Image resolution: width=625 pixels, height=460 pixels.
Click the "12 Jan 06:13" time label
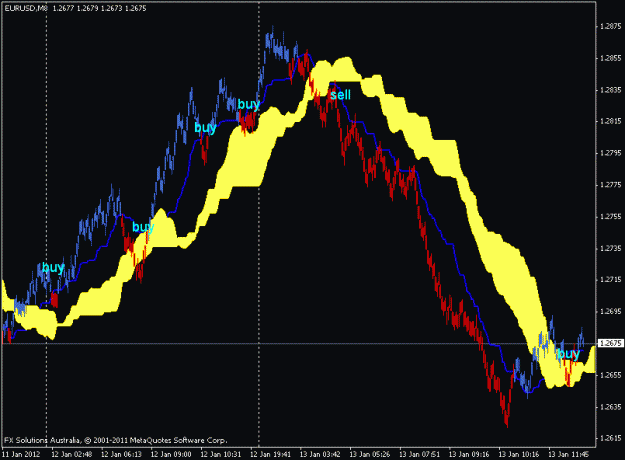(x=121, y=454)
